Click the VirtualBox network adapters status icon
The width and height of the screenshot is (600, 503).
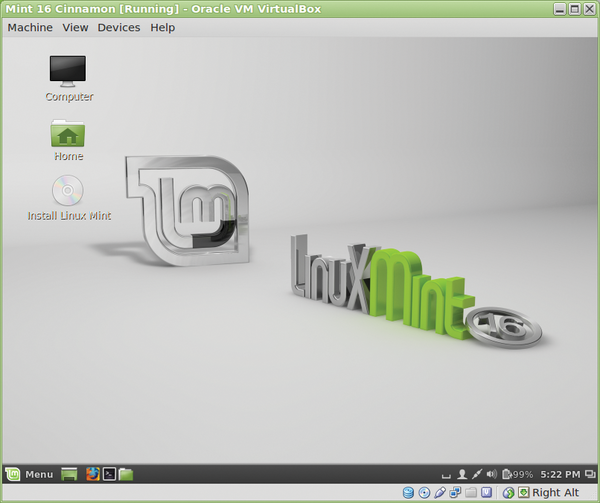455,493
